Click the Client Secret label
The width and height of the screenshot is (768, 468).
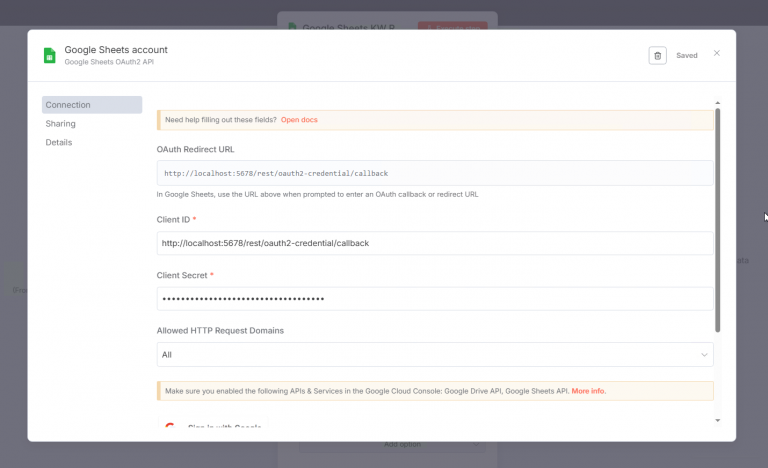182,275
